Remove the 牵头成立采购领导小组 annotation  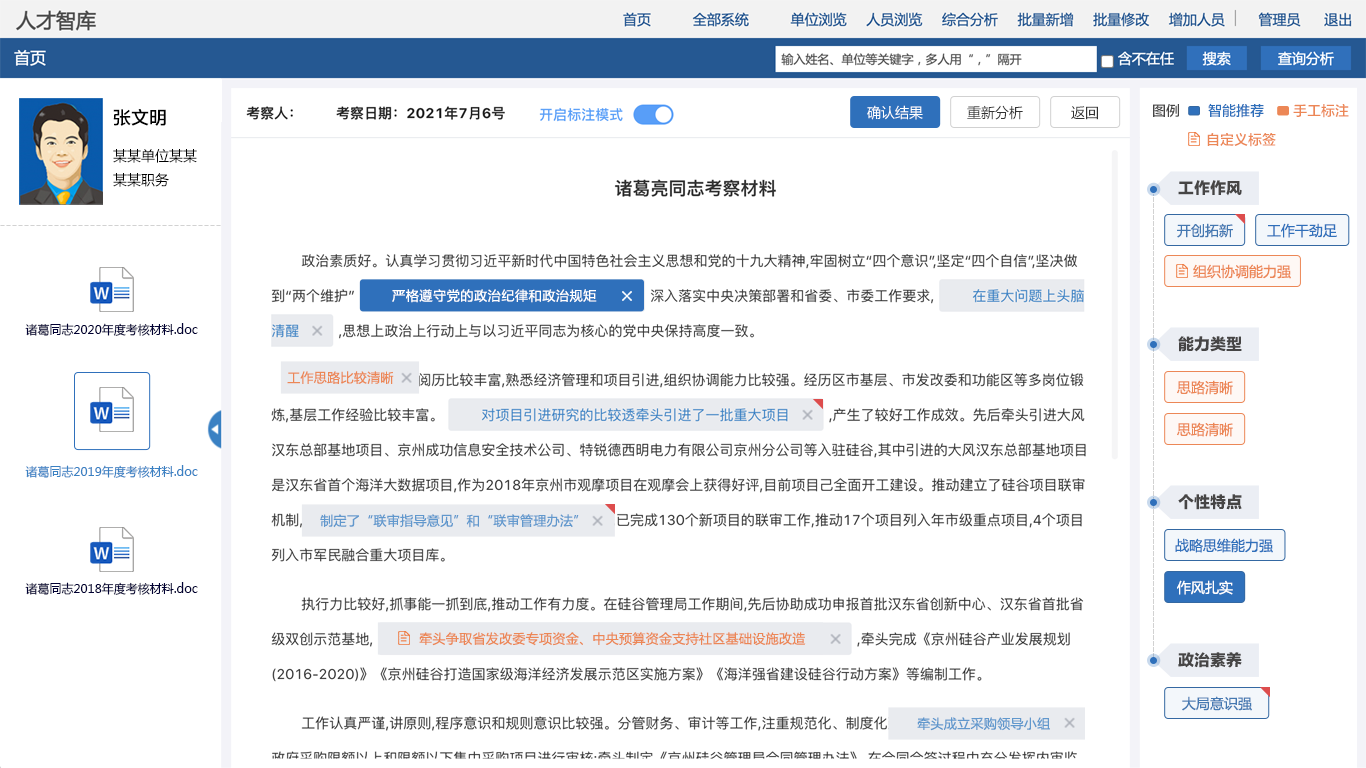pos(1069,724)
